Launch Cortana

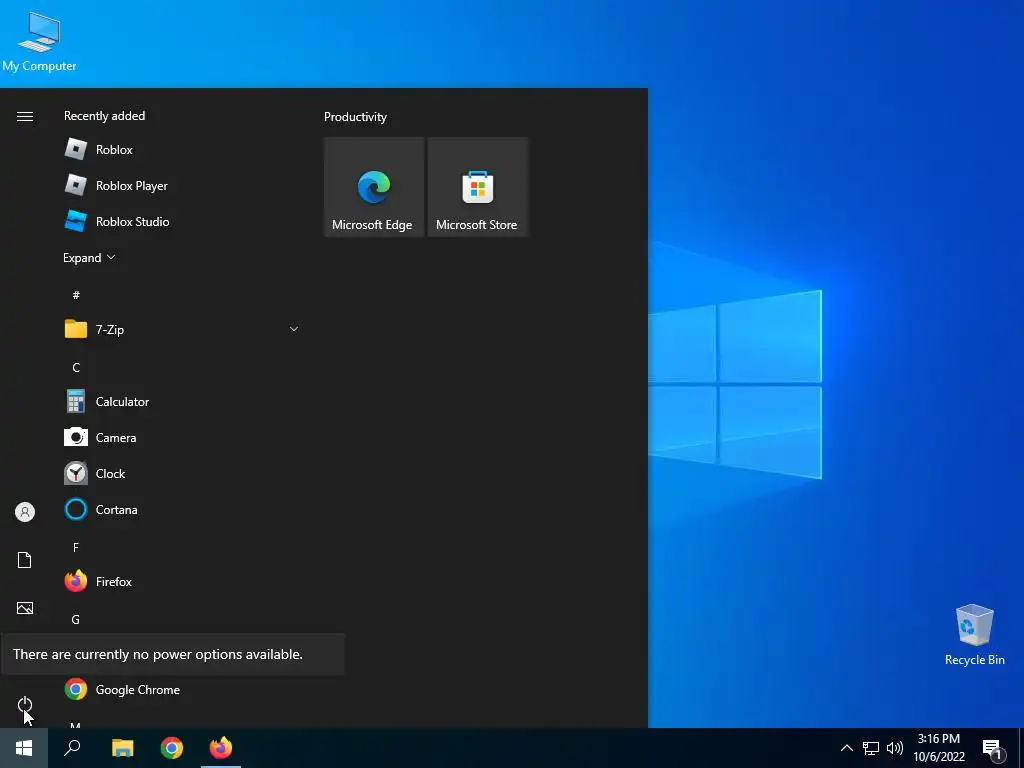pyautogui.click(x=182, y=509)
